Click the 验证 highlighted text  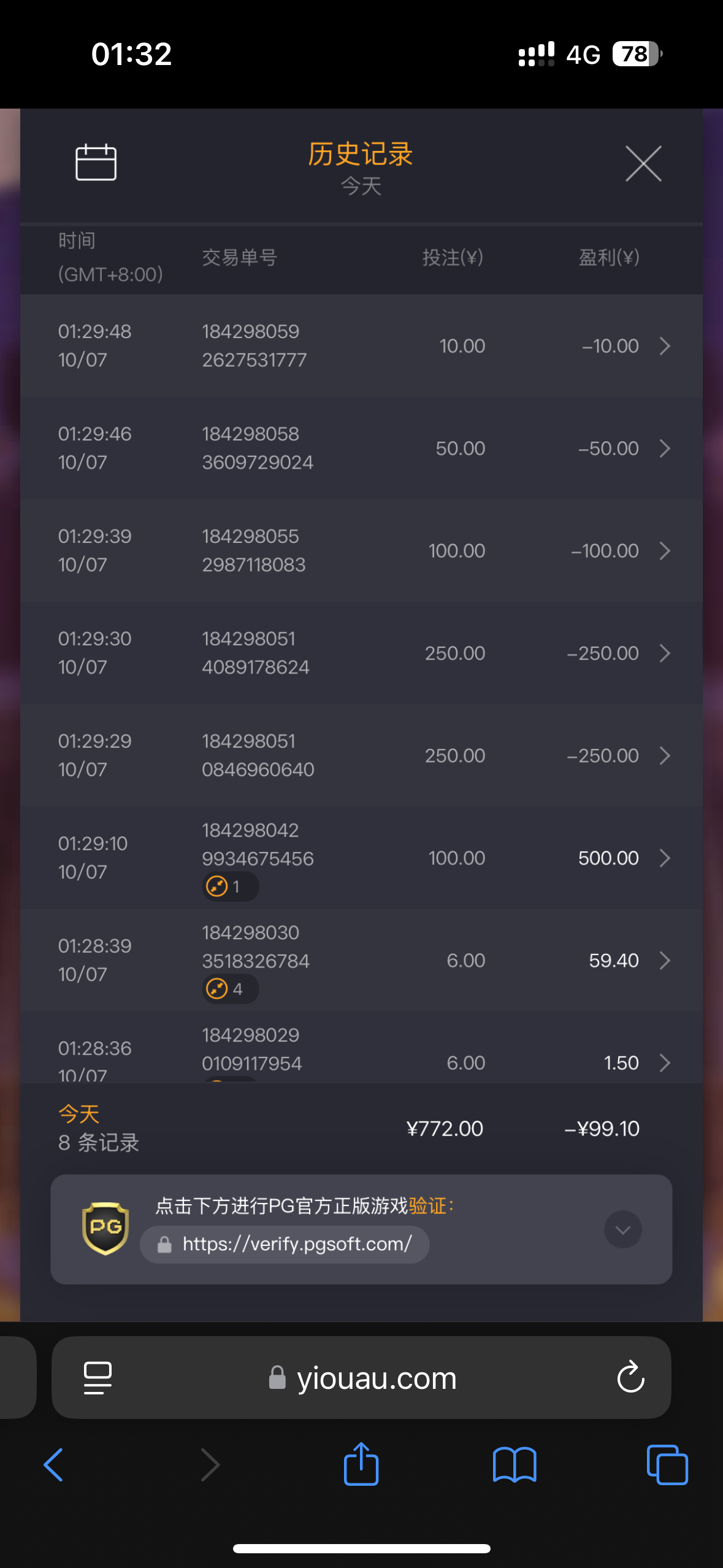427,1206
